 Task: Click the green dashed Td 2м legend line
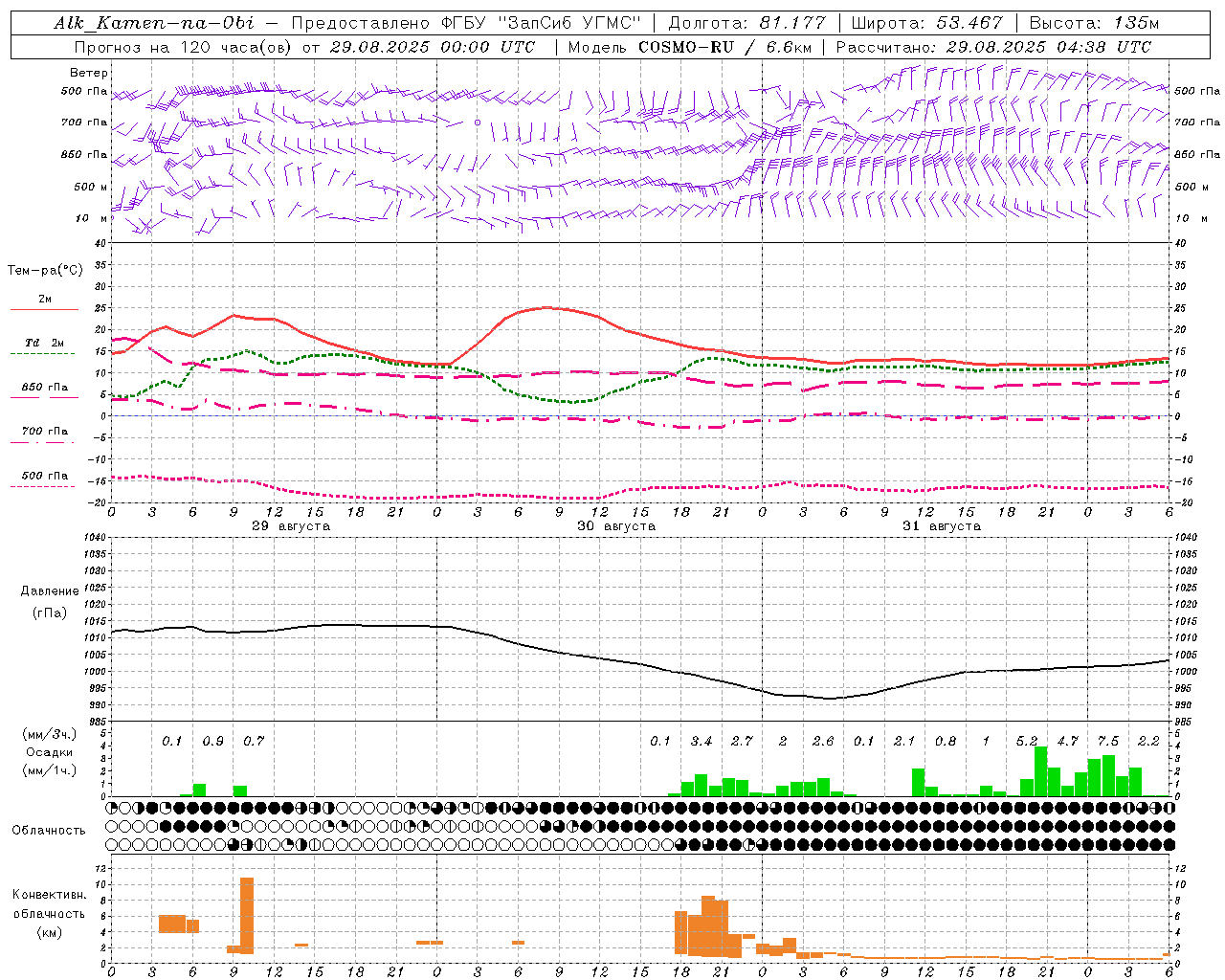click(42, 353)
